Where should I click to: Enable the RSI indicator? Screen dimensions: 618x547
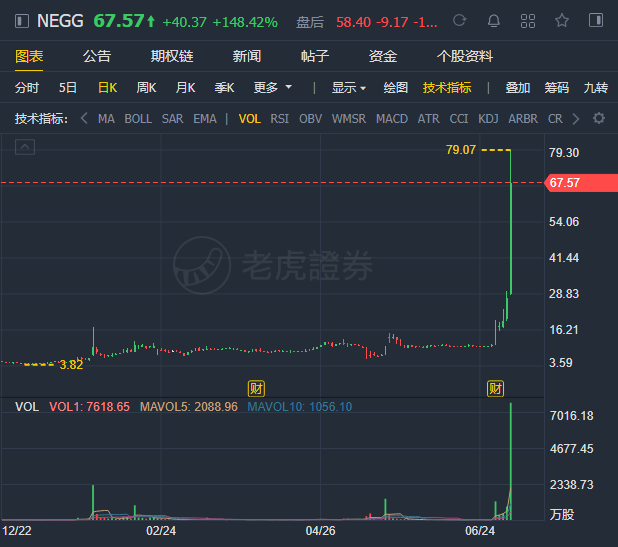coord(279,119)
